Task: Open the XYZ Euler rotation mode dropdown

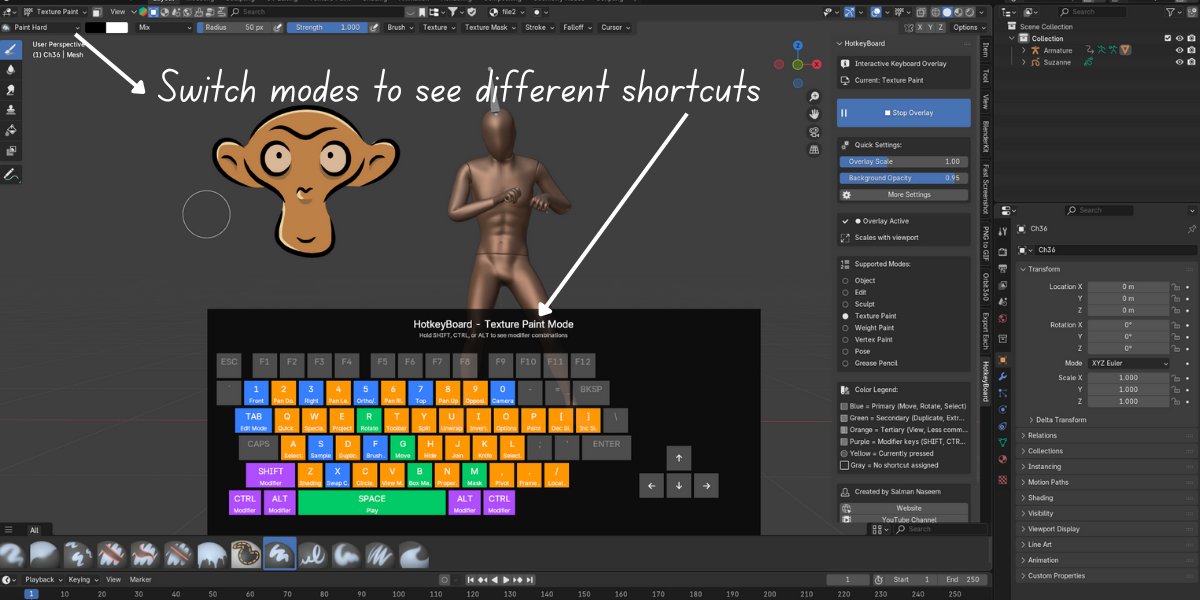Action: tap(1130, 362)
